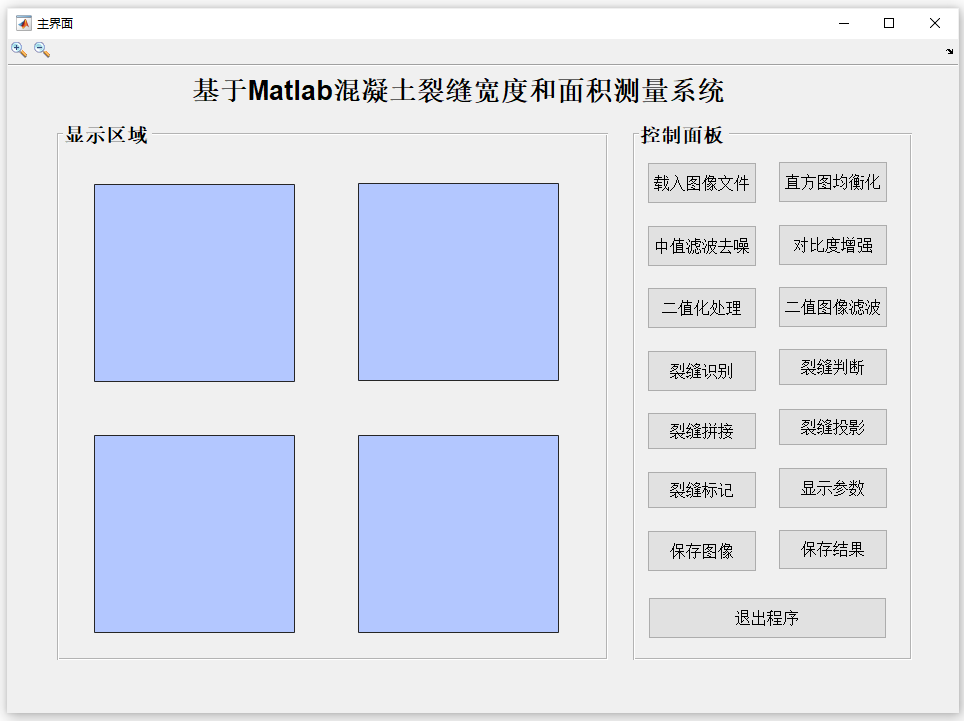The width and height of the screenshot is (964, 721).
Task: Click the 对比度增强 button
Action: pos(832,245)
